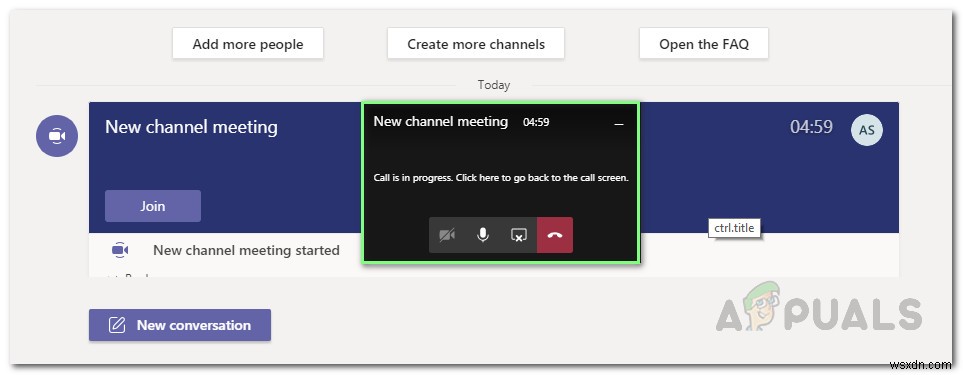The width and height of the screenshot is (963, 375).
Task: Mute the microphone in the call popup
Action: click(483, 235)
